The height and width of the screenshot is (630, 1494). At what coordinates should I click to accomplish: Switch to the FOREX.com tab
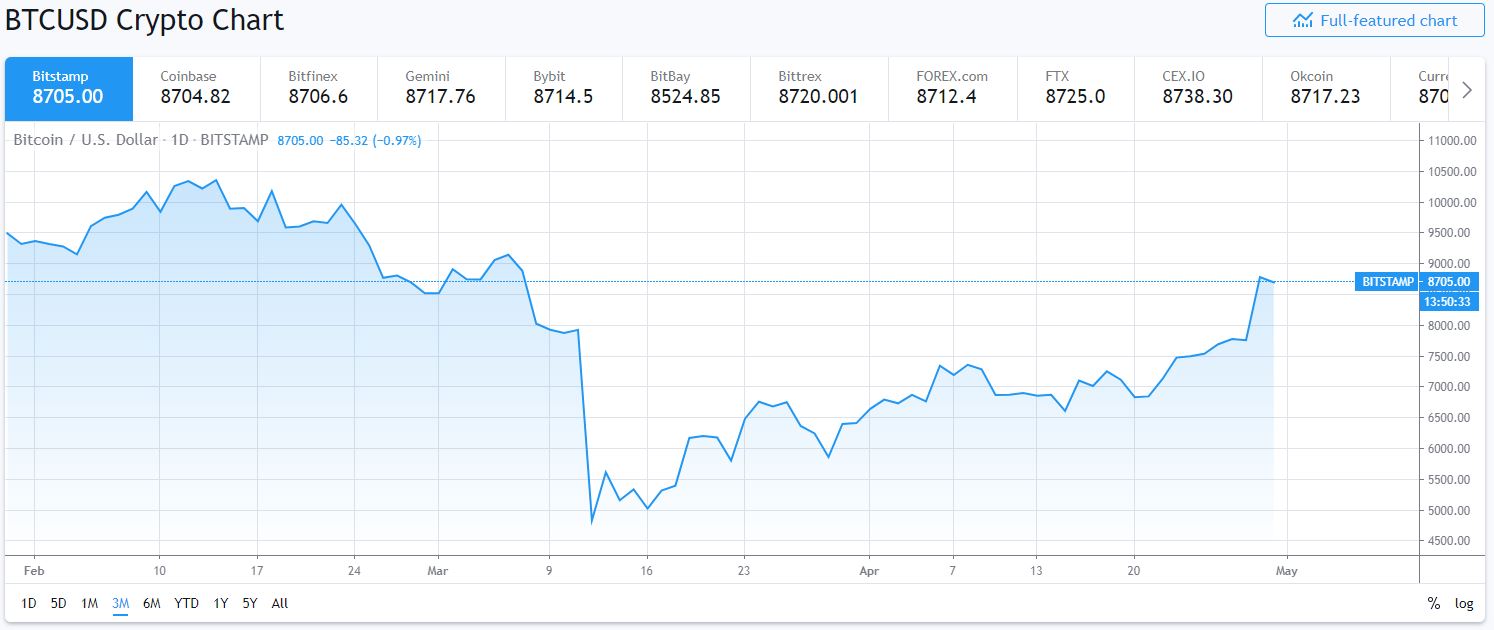951,88
